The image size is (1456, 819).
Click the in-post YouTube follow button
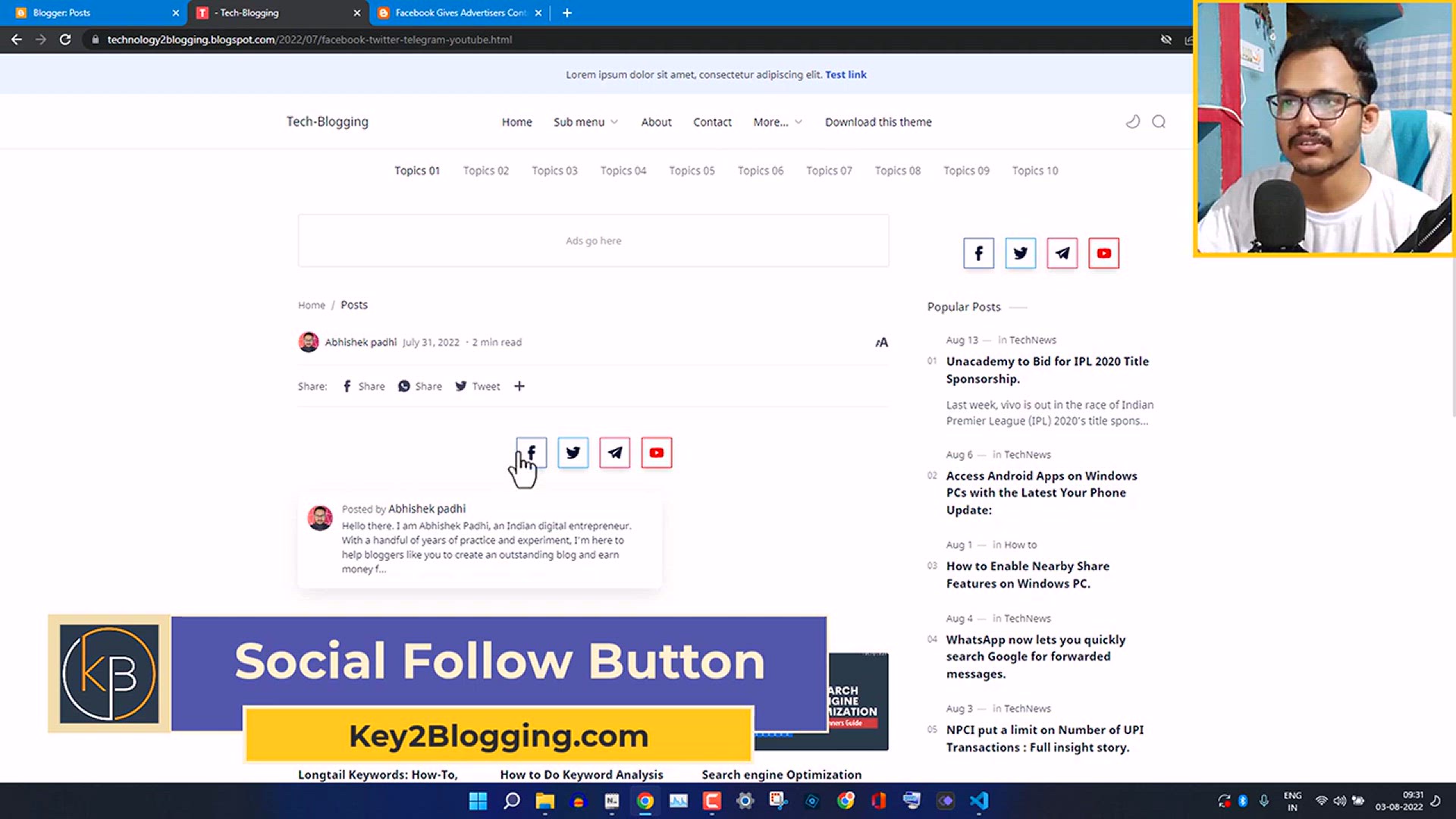(656, 453)
